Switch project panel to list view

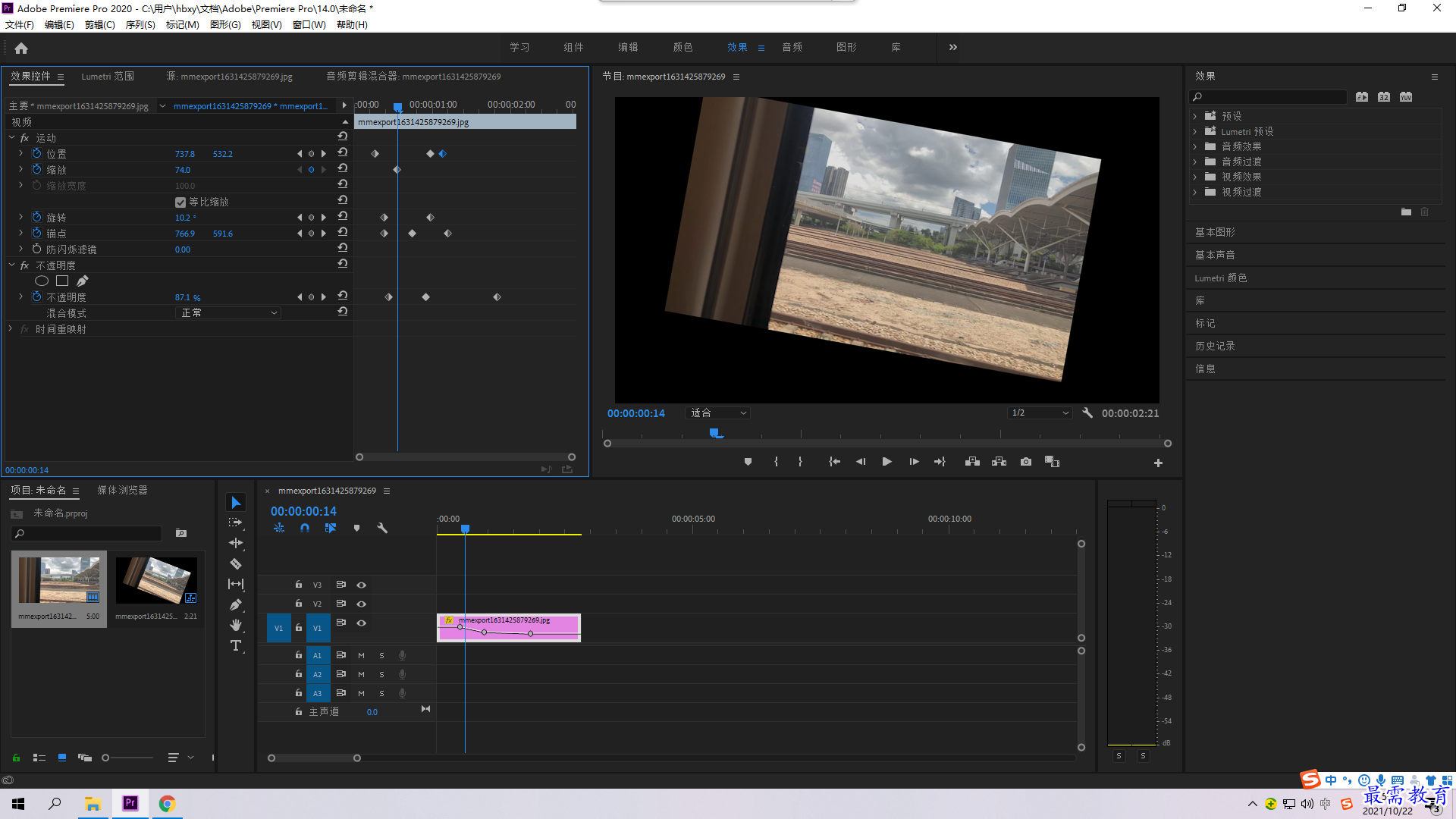(39, 758)
